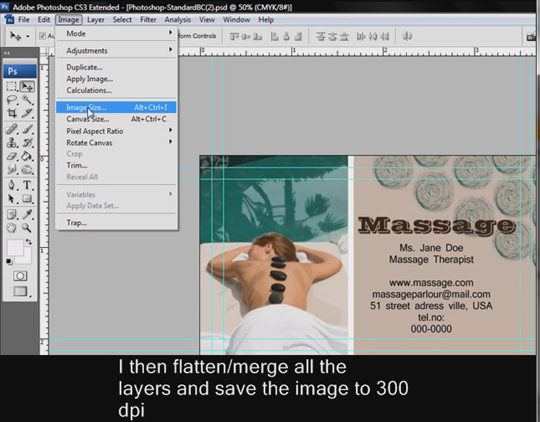Viewport: 540px width, 422px height.
Task: Open the File menu
Action: click(24, 20)
